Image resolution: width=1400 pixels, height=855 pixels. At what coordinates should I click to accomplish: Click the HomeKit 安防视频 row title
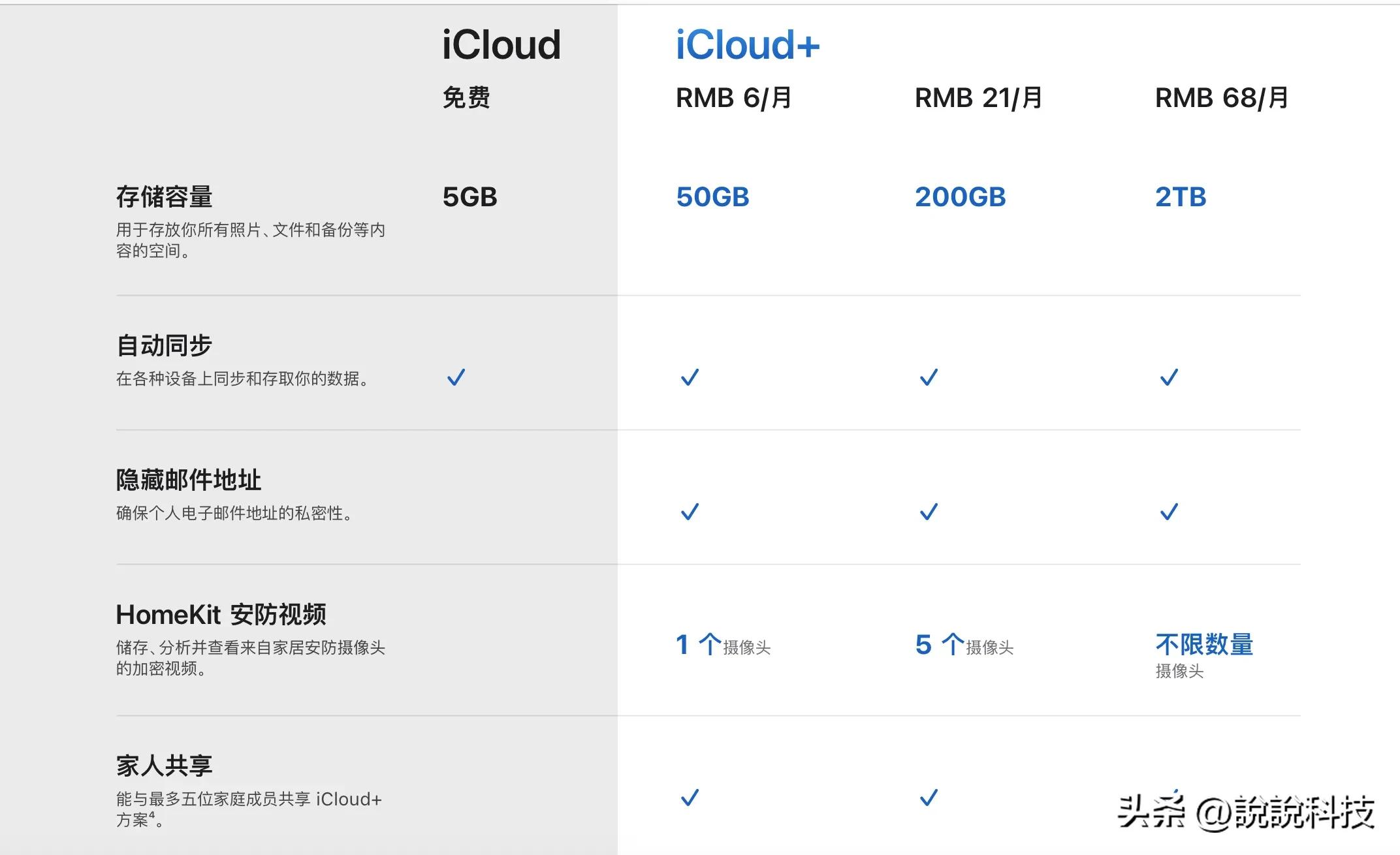(x=221, y=614)
